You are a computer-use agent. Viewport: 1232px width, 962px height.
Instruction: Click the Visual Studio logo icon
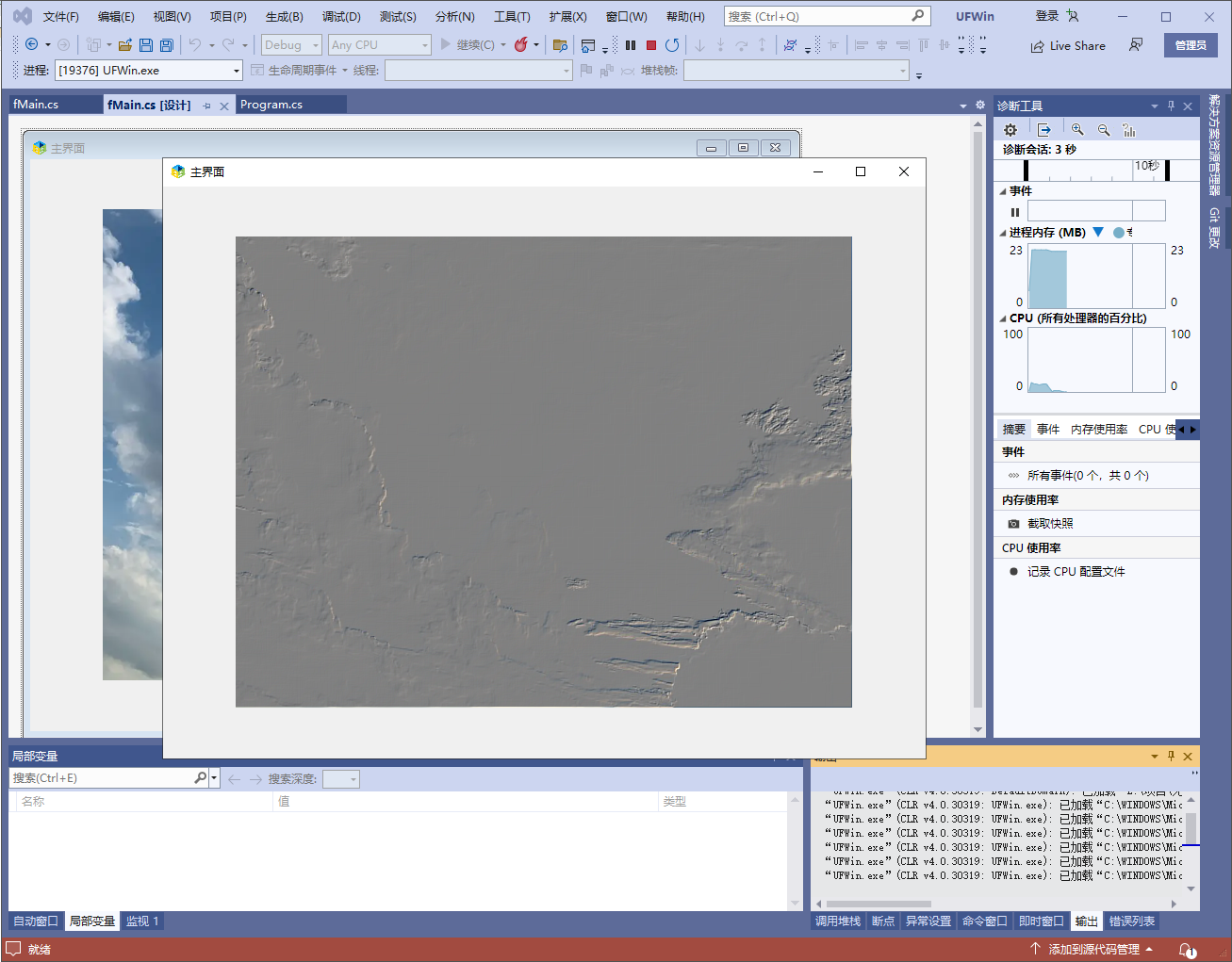click(x=22, y=16)
